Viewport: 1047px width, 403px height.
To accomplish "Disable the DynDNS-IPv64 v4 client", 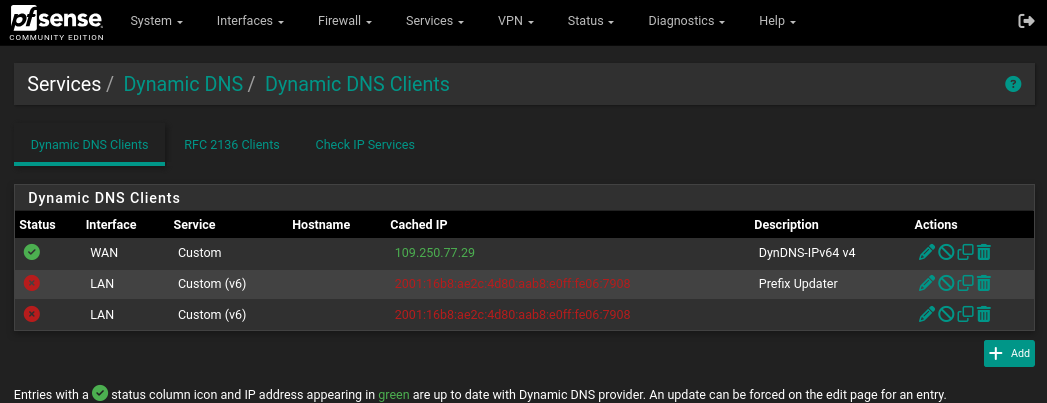I will click(x=945, y=253).
